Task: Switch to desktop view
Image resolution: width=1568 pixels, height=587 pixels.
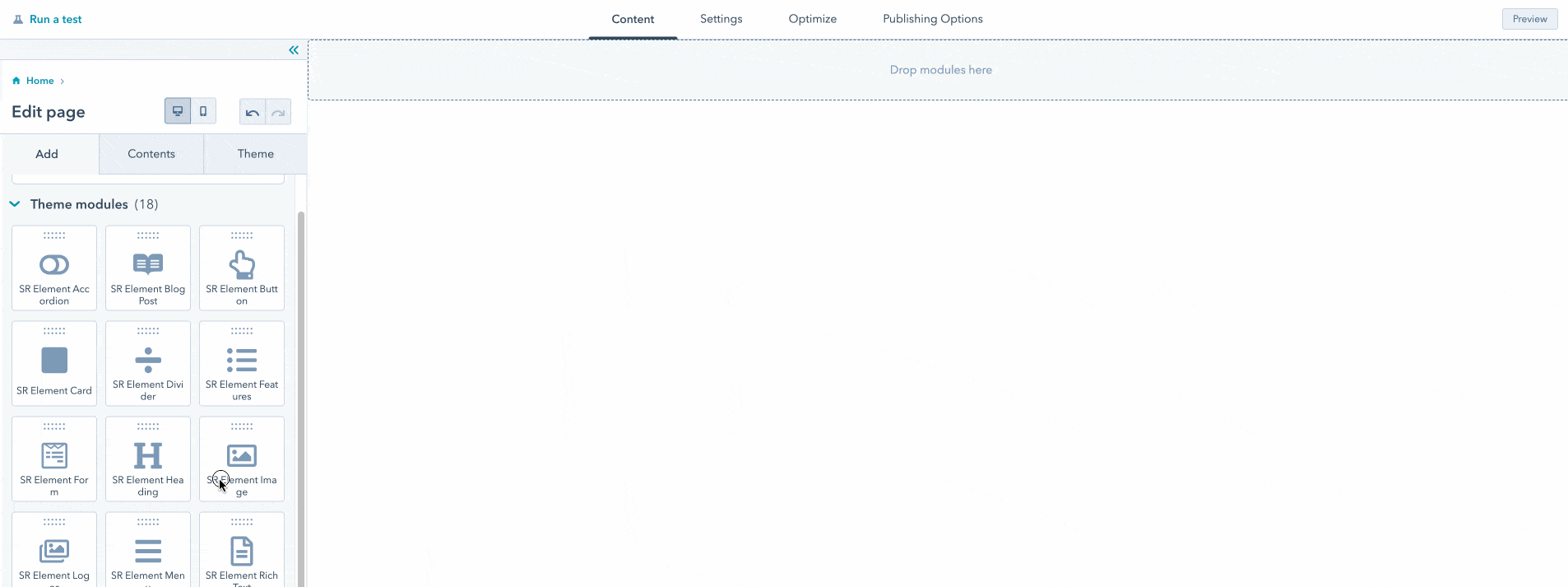Action: 178,111
